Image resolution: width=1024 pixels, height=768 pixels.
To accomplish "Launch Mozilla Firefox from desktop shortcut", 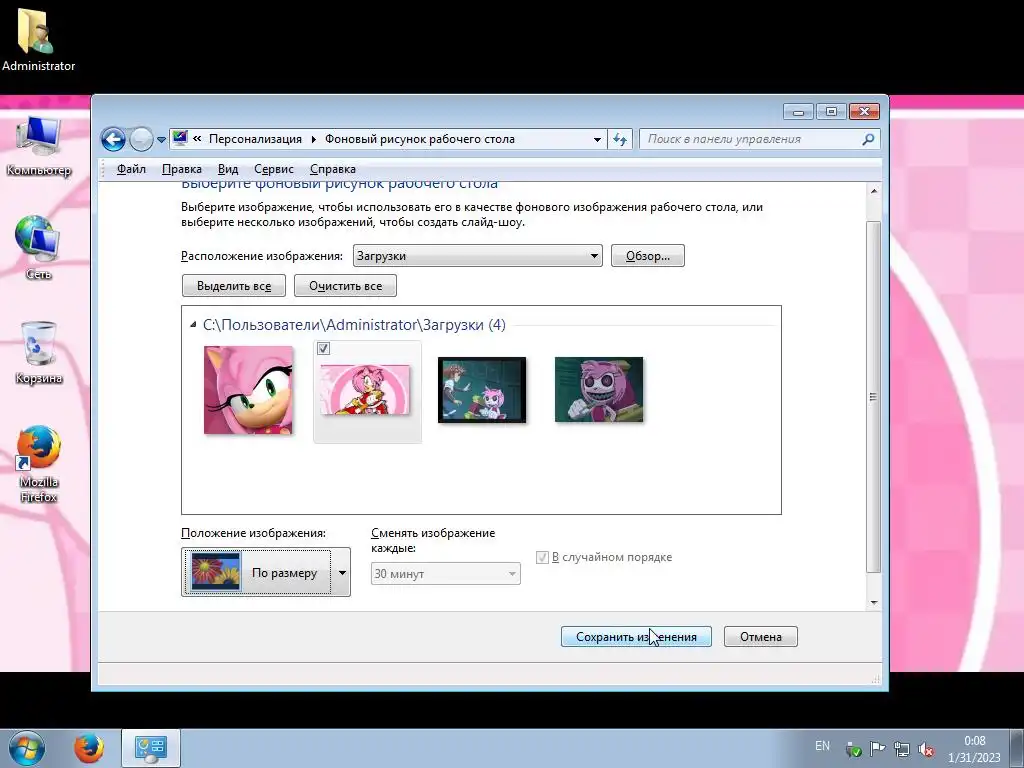I will (x=38, y=464).
